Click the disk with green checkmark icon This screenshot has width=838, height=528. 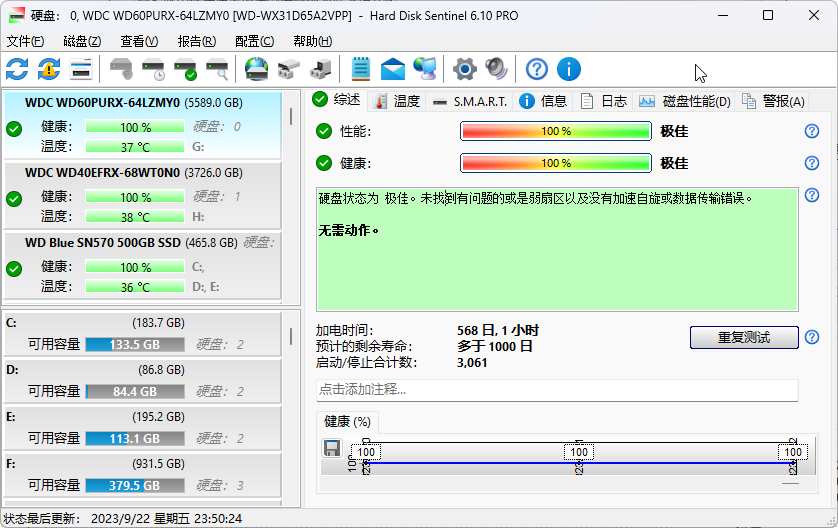click(x=185, y=69)
